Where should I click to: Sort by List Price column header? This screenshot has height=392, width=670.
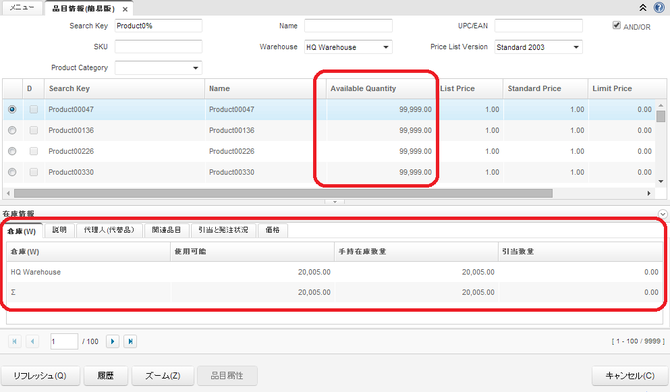pos(469,88)
